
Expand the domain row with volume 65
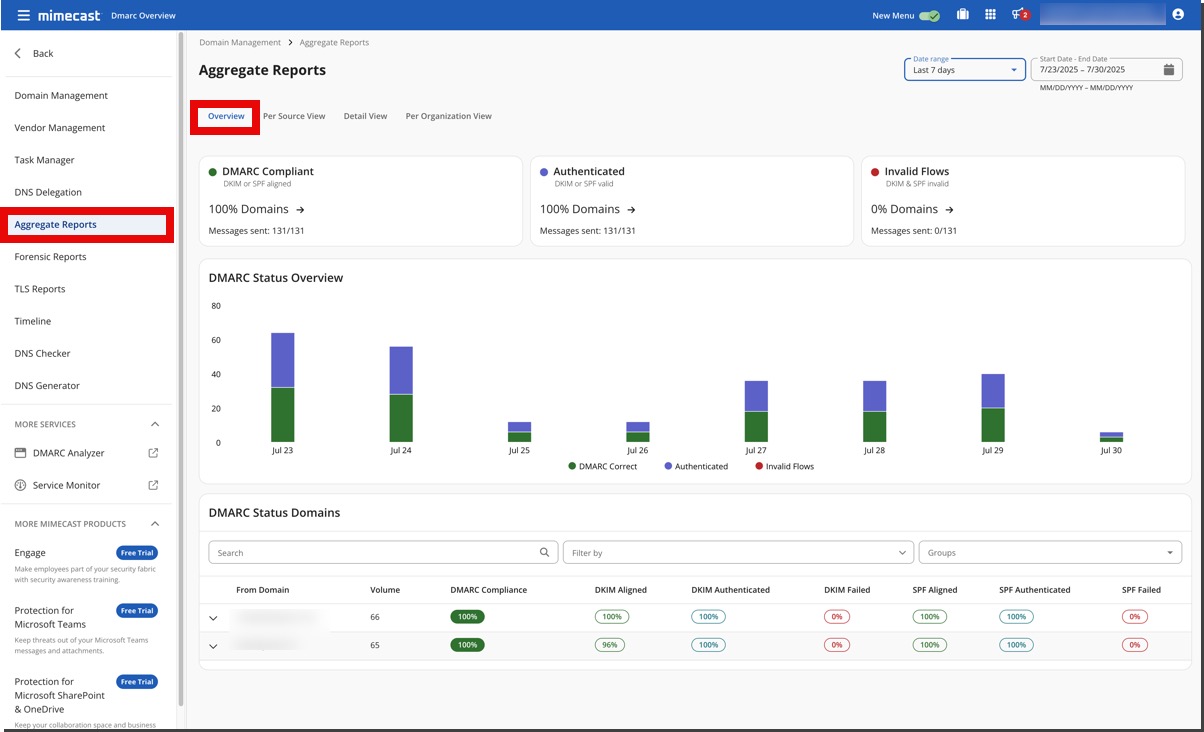[x=213, y=646]
